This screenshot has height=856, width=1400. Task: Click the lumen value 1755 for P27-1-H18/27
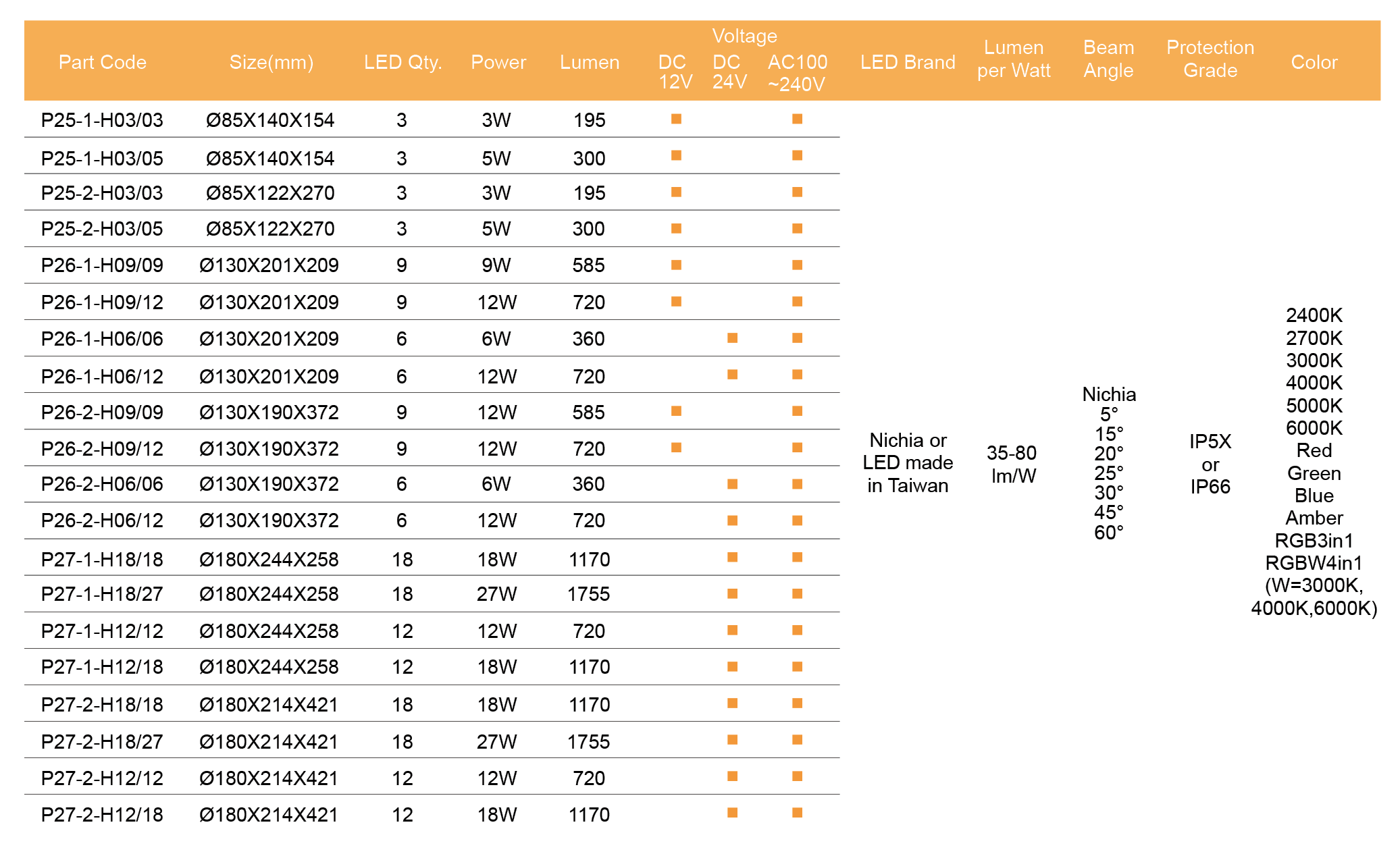tap(588, 594)
